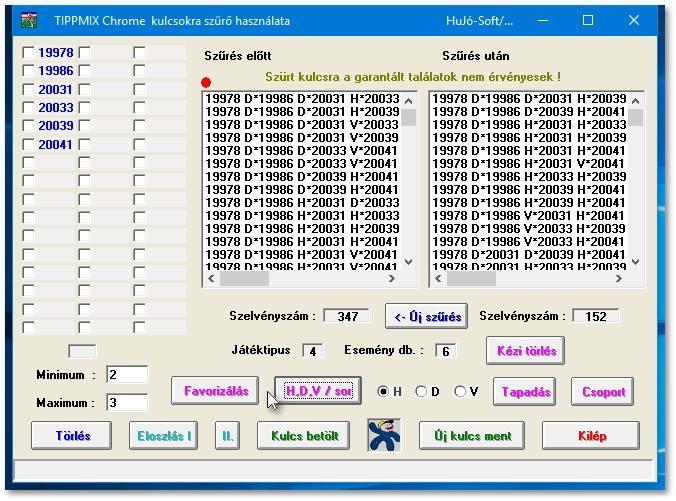Click the Szelvényszám value 152
The image size is (676, 501).
coord(595,316)
